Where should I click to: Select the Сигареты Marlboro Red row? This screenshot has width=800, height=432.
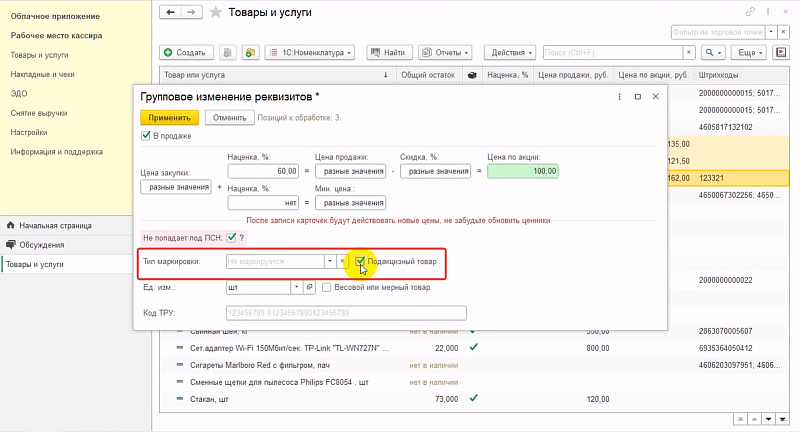[474, 365]
